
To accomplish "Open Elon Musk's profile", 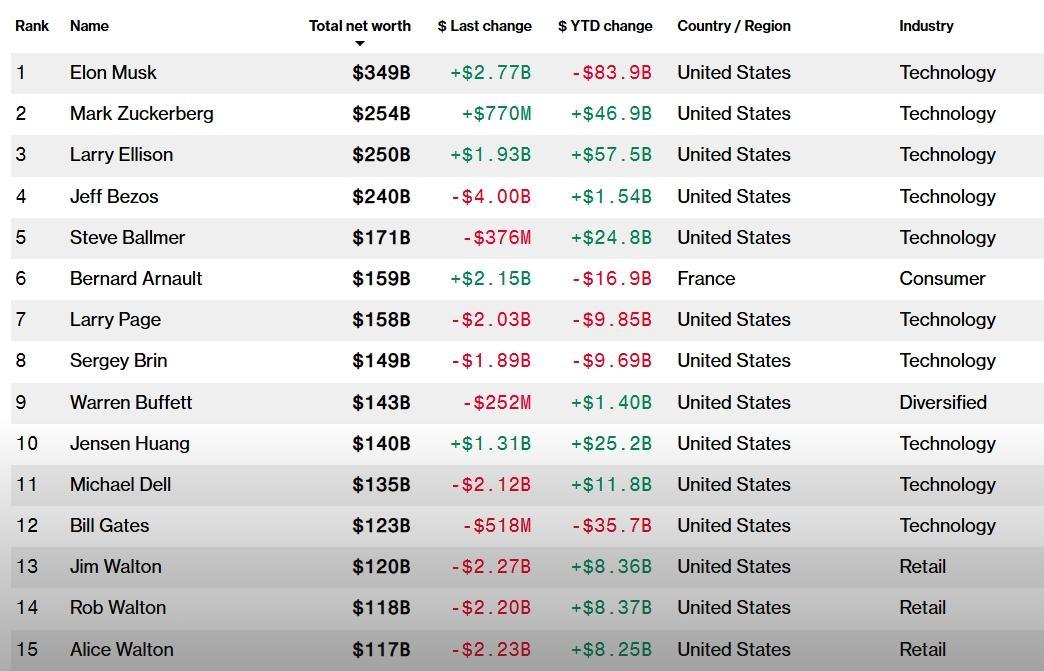I will tap(113, 73).
